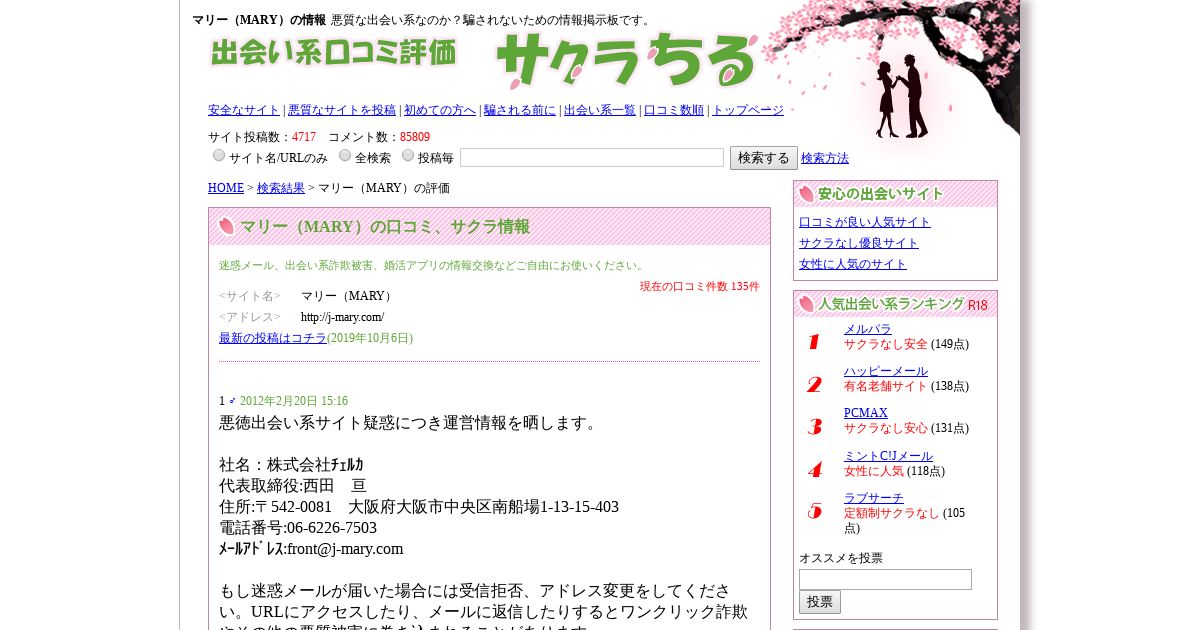1200x630 pixels.
Task: Click the rank 1 number icon
Action: 814,342
